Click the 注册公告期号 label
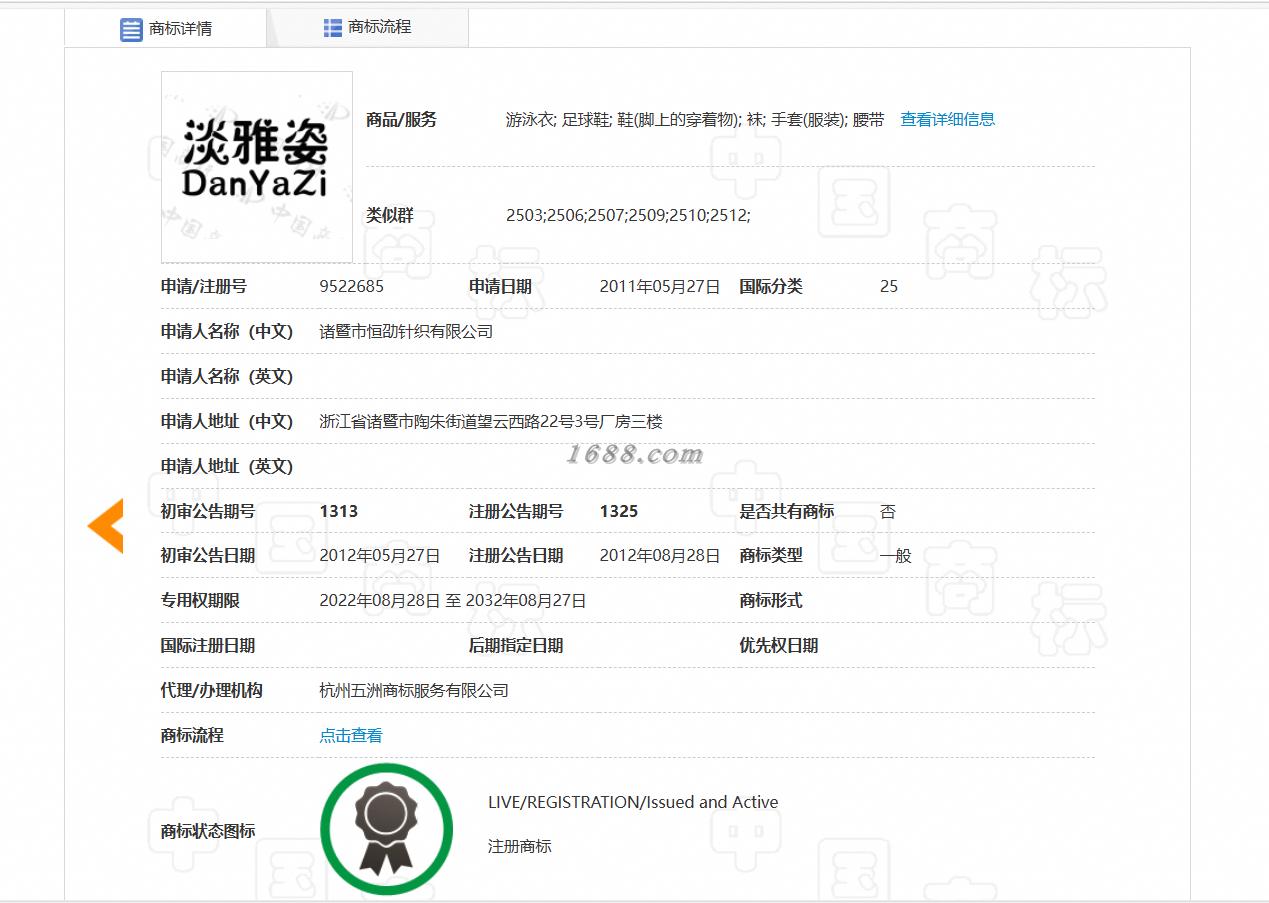 click(x=516, y=511)
